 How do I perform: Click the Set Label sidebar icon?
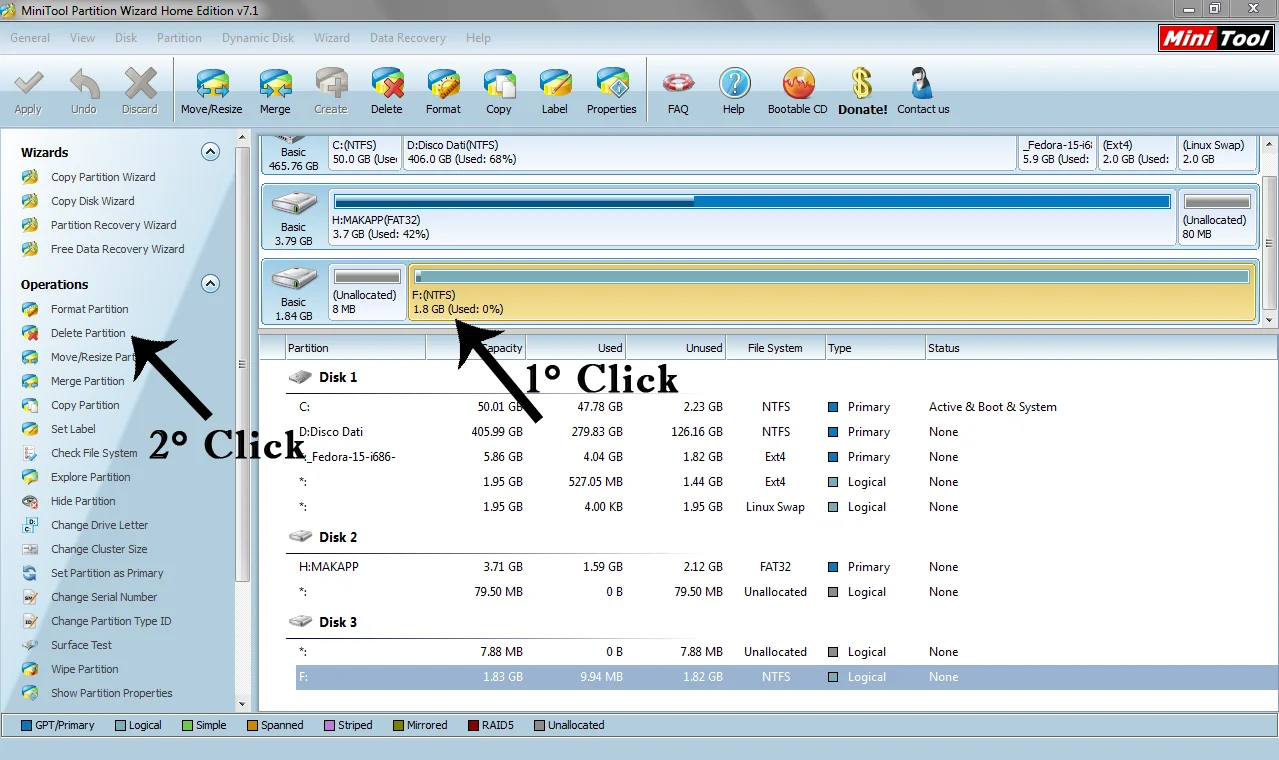point(31,429)
